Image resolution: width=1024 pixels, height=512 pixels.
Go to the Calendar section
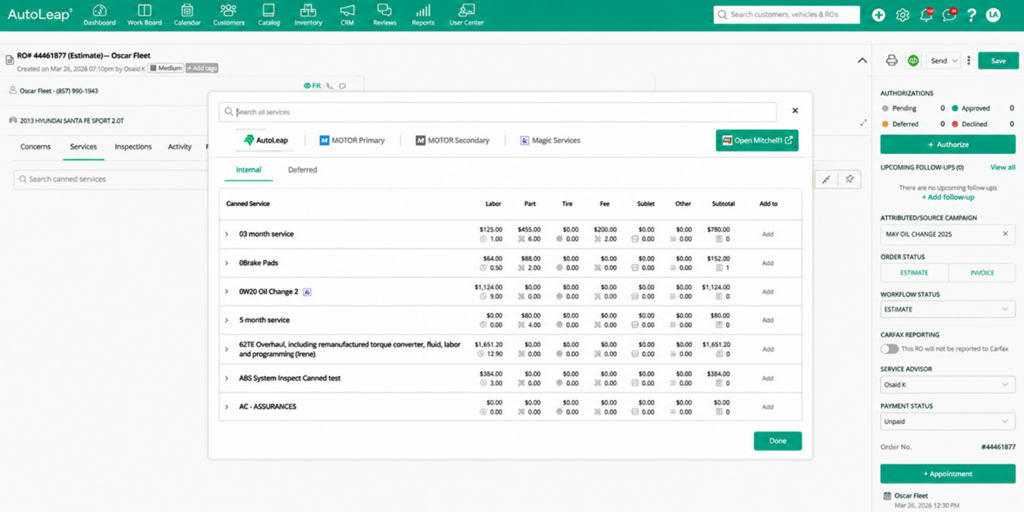point(187,15)
